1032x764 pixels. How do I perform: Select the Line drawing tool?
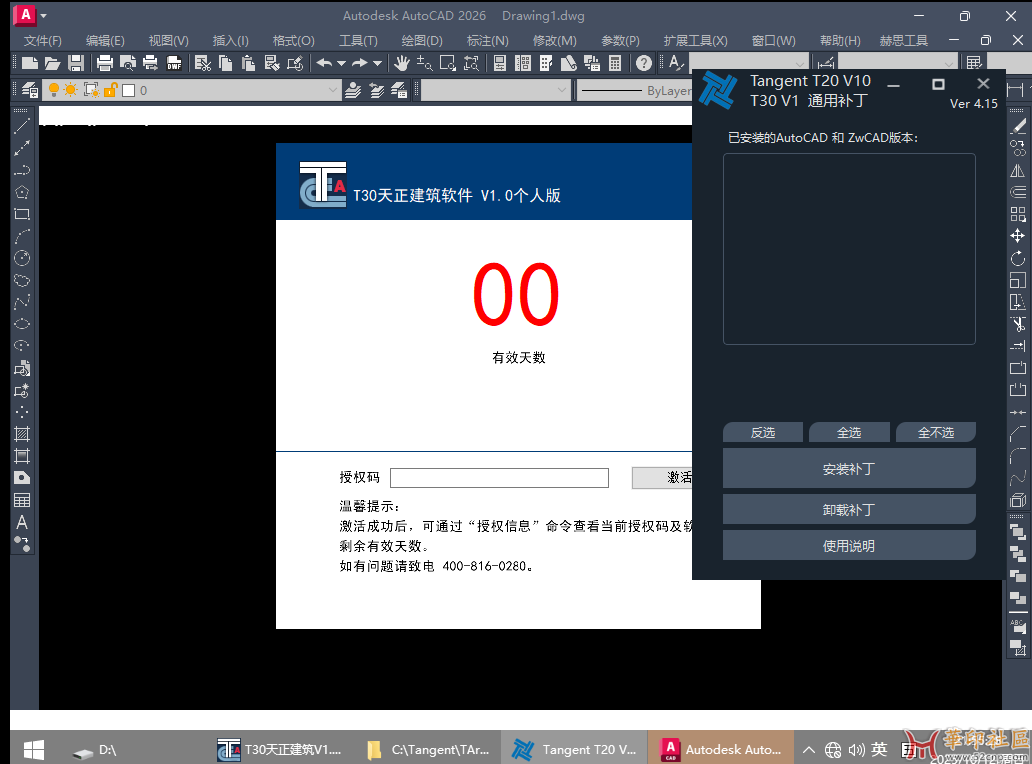tap(21, 127)
